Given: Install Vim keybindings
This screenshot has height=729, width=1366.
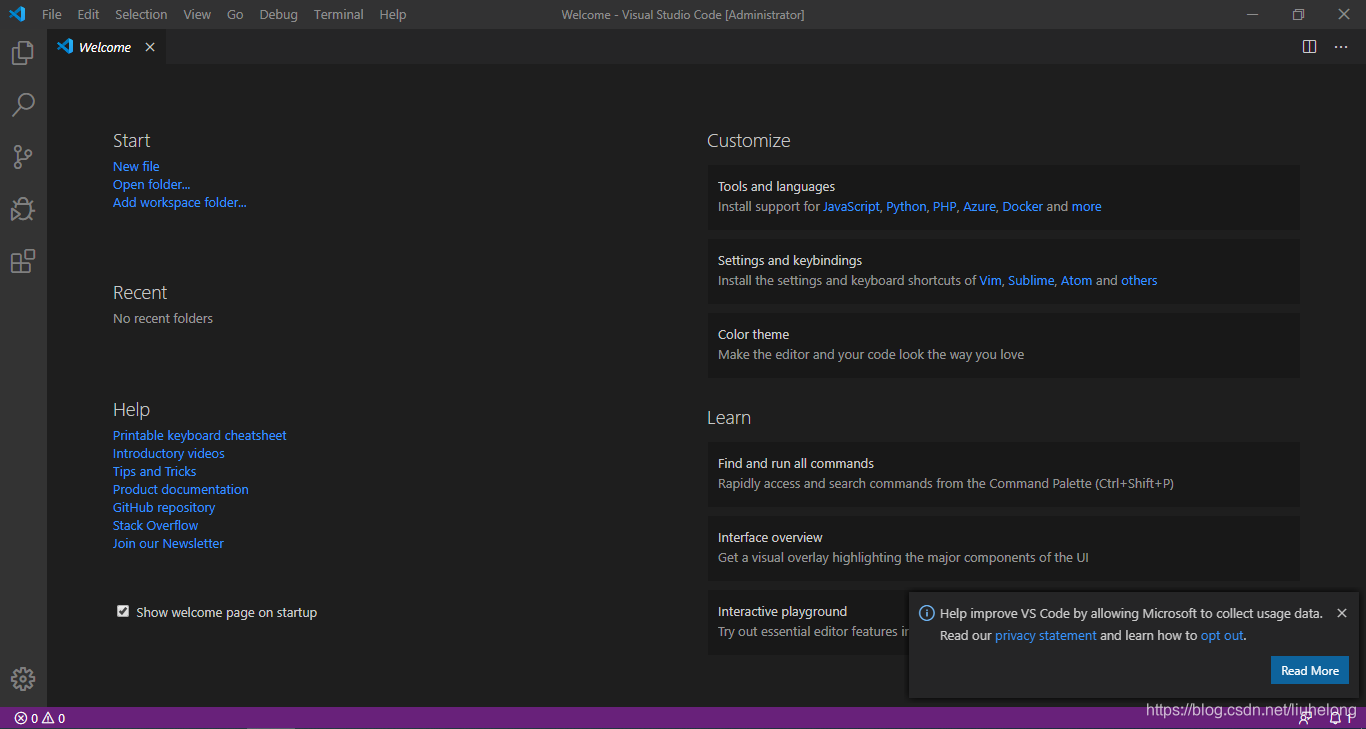Looking at the screenshot, I should click(x=990, y=280).
